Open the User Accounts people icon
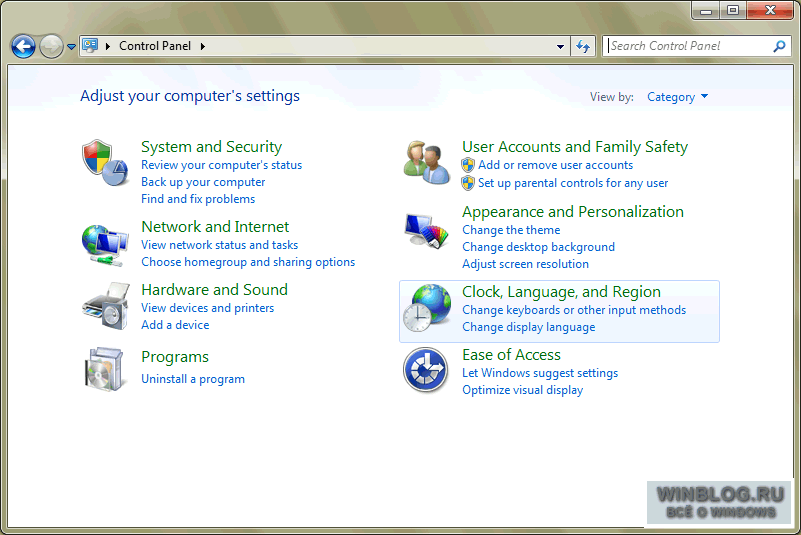 pos(427,162)
